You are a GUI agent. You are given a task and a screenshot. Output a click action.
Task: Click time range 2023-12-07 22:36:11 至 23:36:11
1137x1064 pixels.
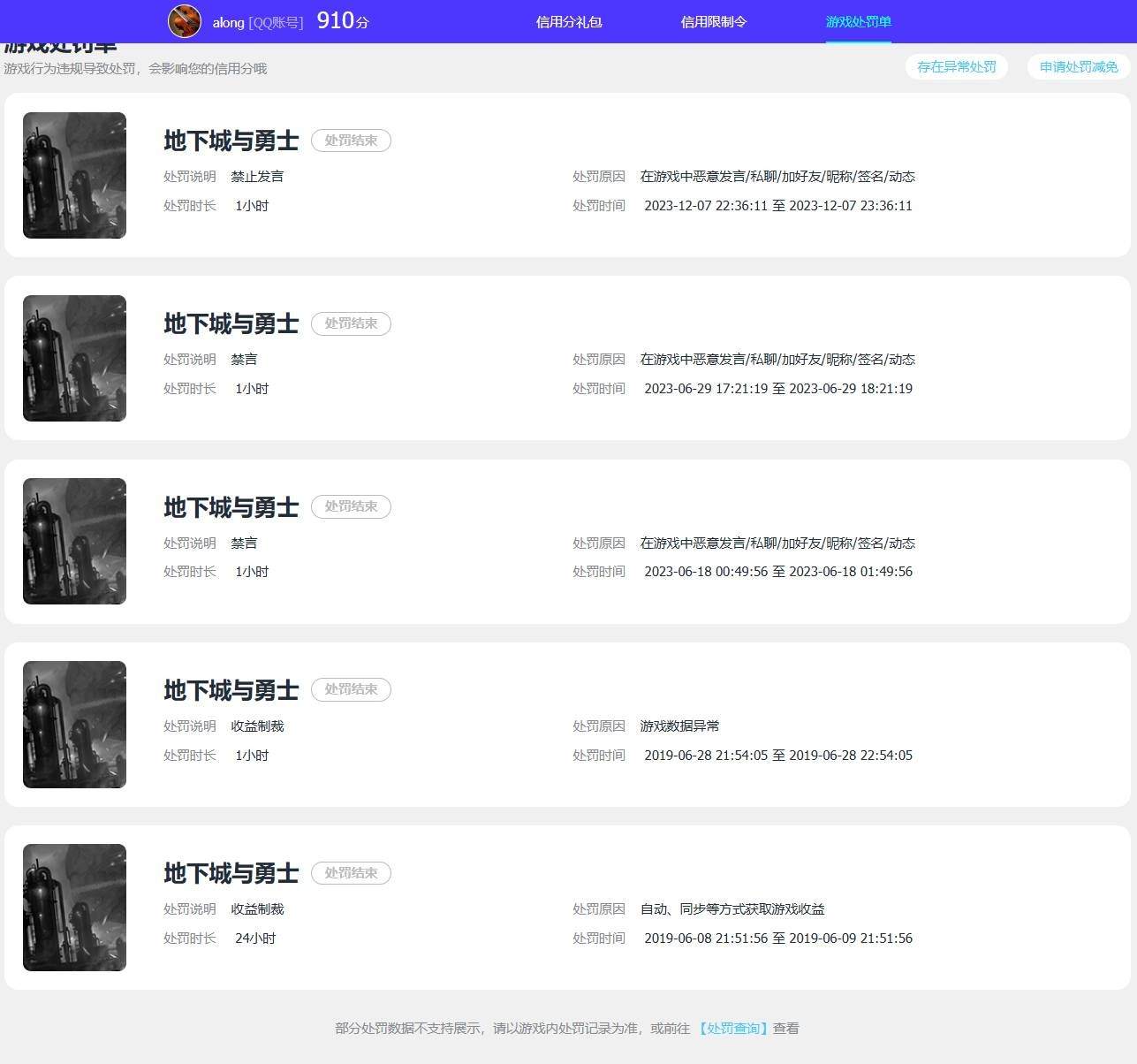pyautogui.click(x=778, y=206)
